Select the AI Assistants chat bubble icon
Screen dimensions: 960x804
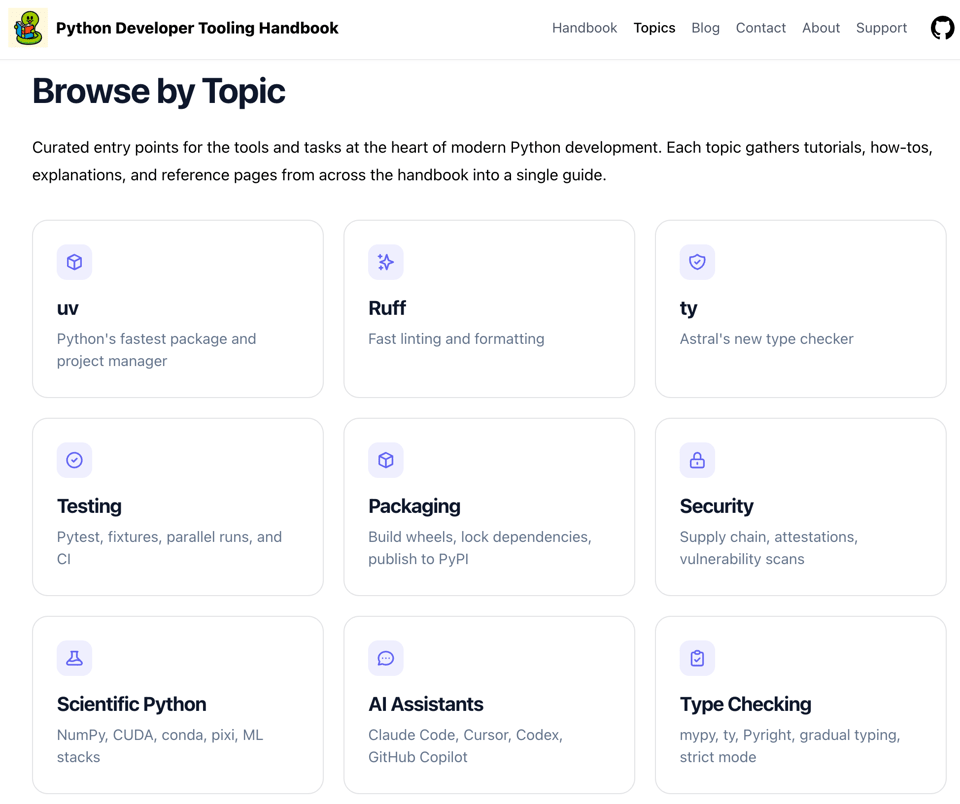(x=386, y=658)
